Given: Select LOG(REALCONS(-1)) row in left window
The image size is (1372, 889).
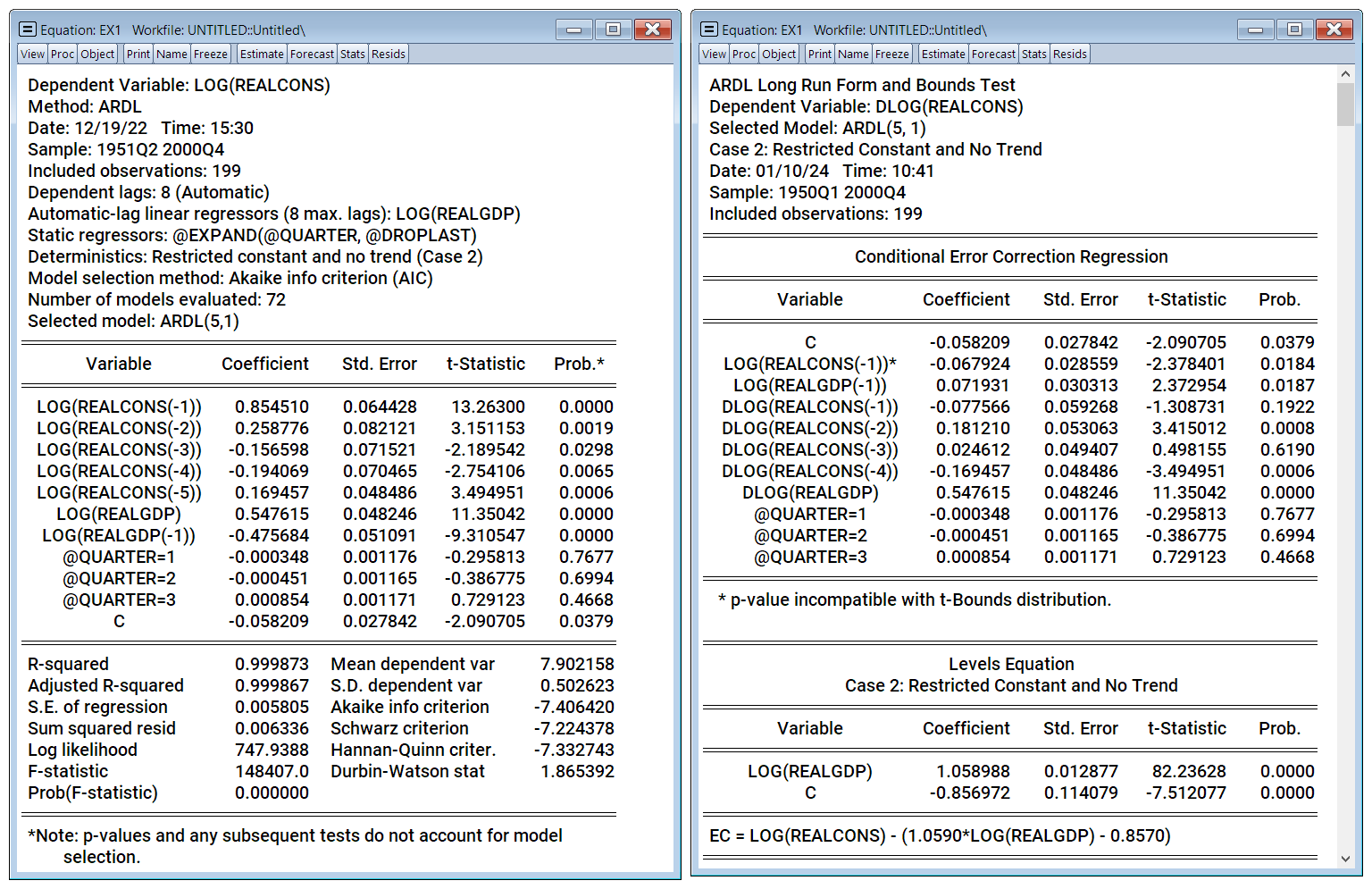Looking at the screenshot, I should (x=324, y=407).
